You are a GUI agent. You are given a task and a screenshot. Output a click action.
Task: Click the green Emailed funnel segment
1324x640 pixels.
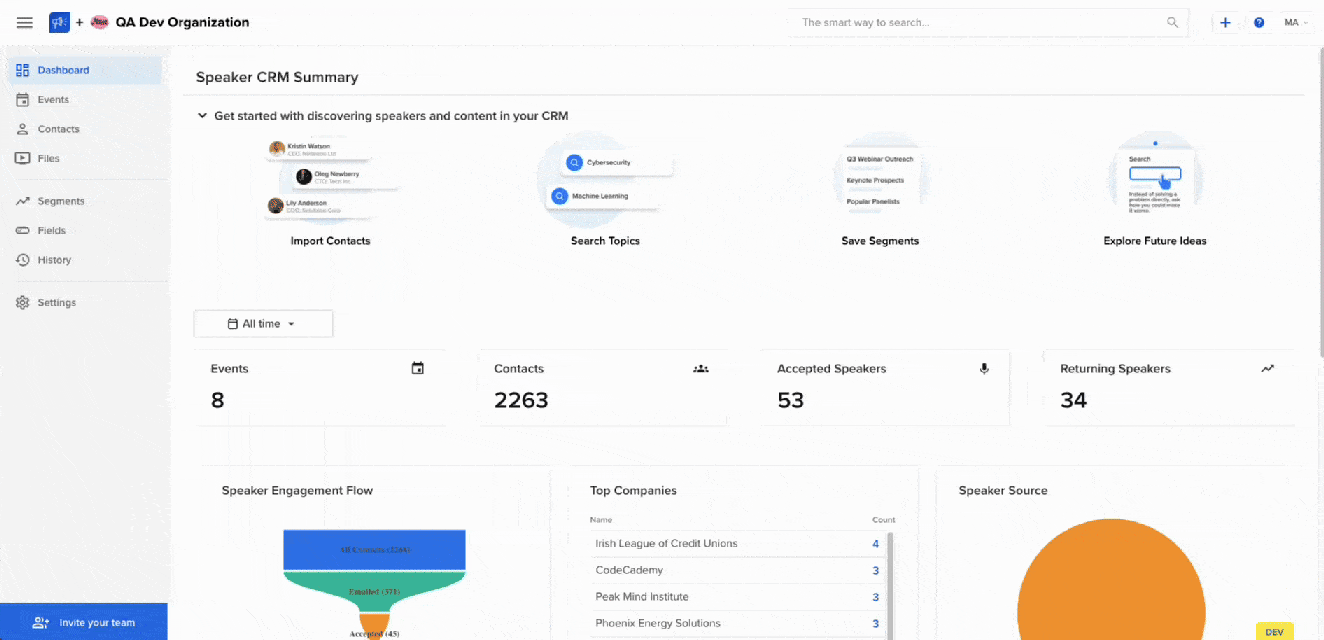374,592
